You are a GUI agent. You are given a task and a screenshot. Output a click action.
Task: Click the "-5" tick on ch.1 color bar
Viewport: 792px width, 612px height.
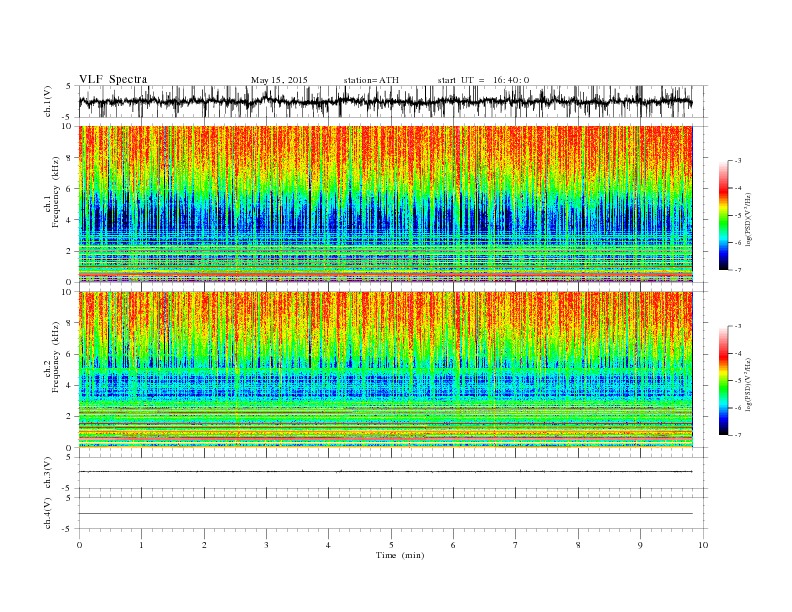(738, 216)
